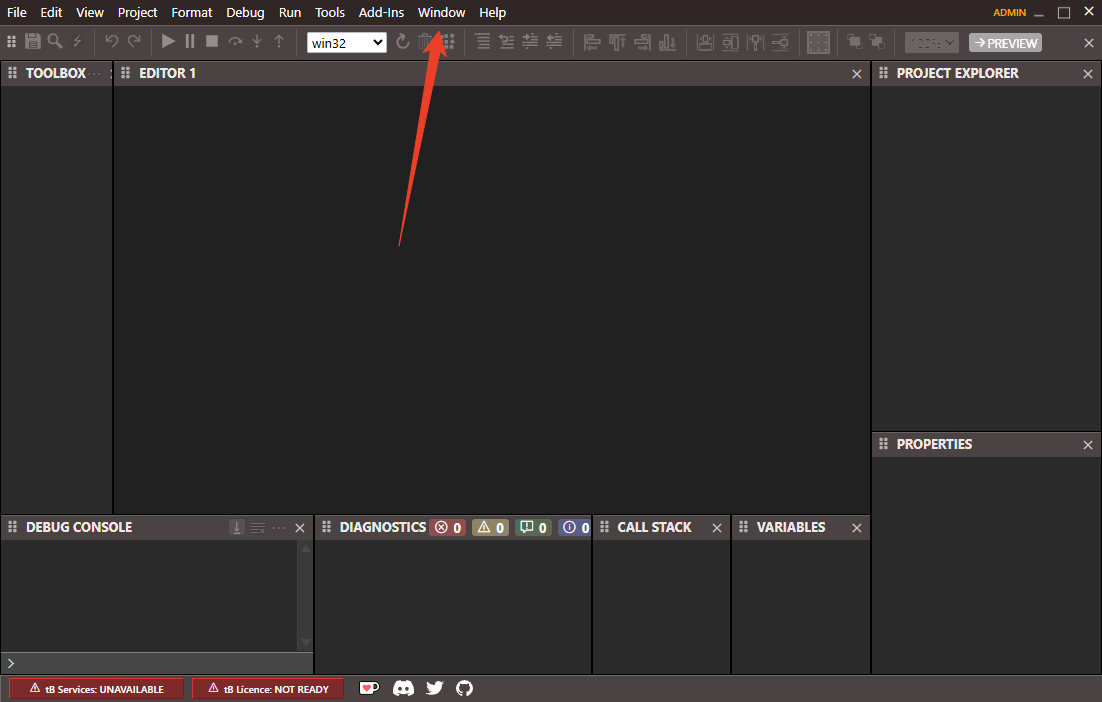The height and width of the screenshot is (702, 1102).
Task: Click tB Services: UNAVAILABLE status button
Action: coord(97,688)
